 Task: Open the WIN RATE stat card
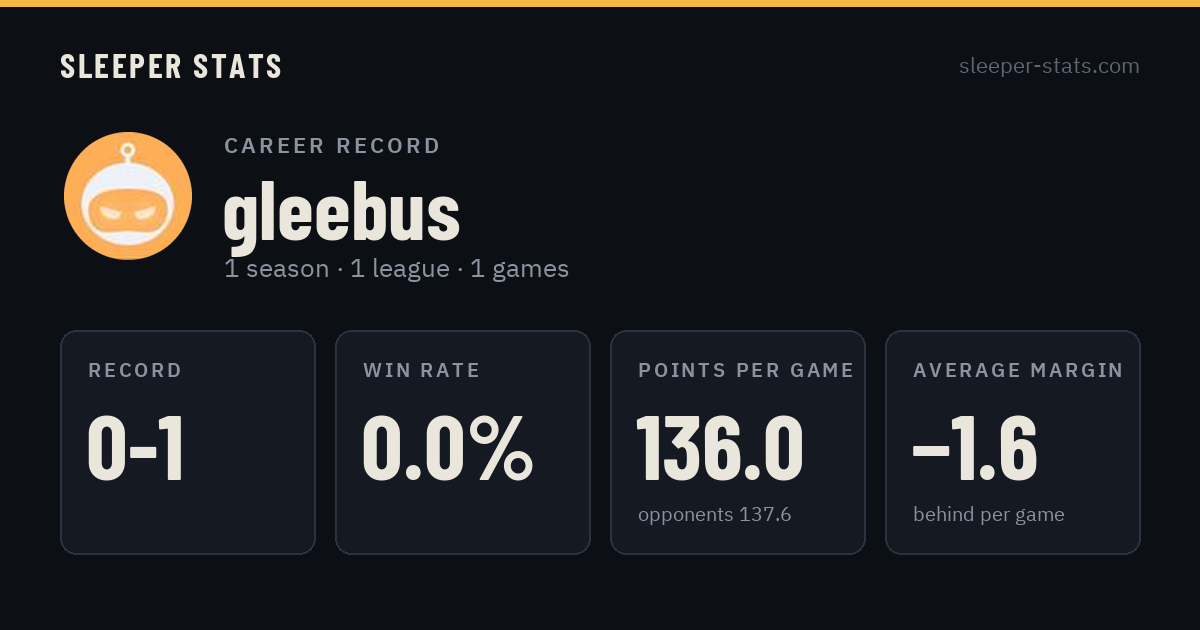tap(463, 442)
